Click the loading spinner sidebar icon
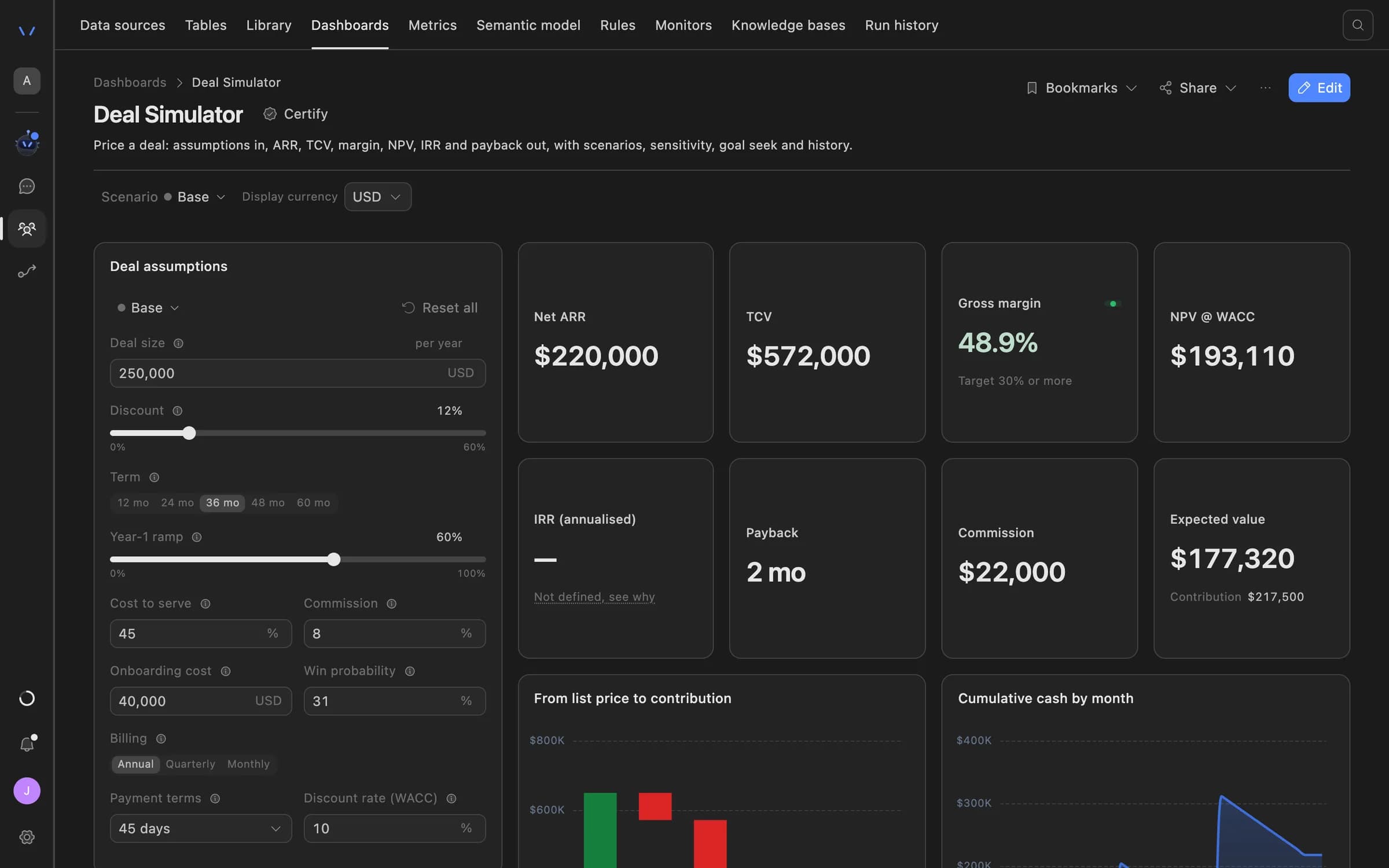This screenshot has height=868, width=1389. [x=27, y=698]
